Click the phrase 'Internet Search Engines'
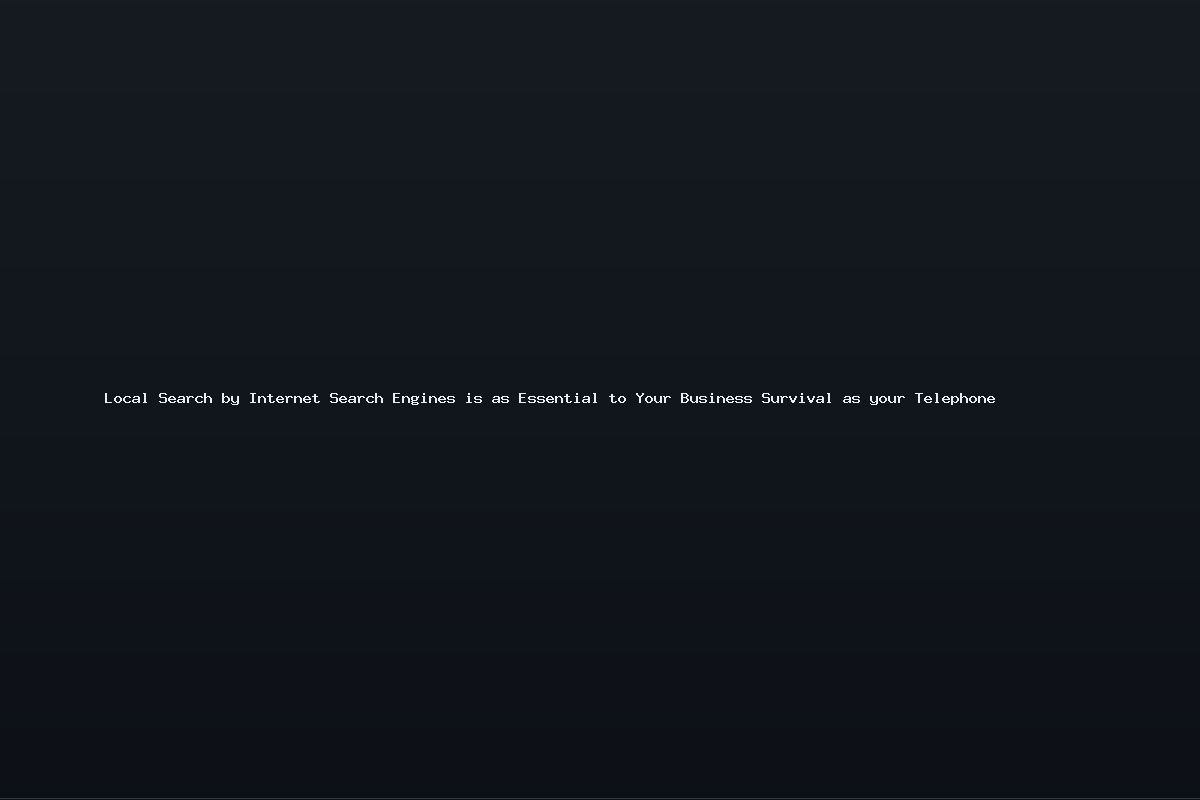The height and width of the screenshot is (800, 1200). 352,399
